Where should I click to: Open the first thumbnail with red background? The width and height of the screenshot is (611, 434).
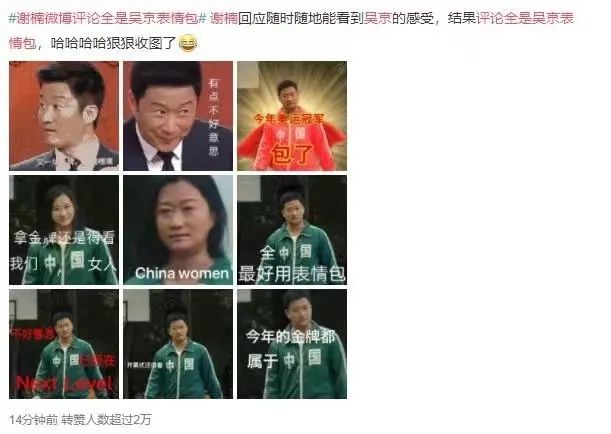coord(64,116)
